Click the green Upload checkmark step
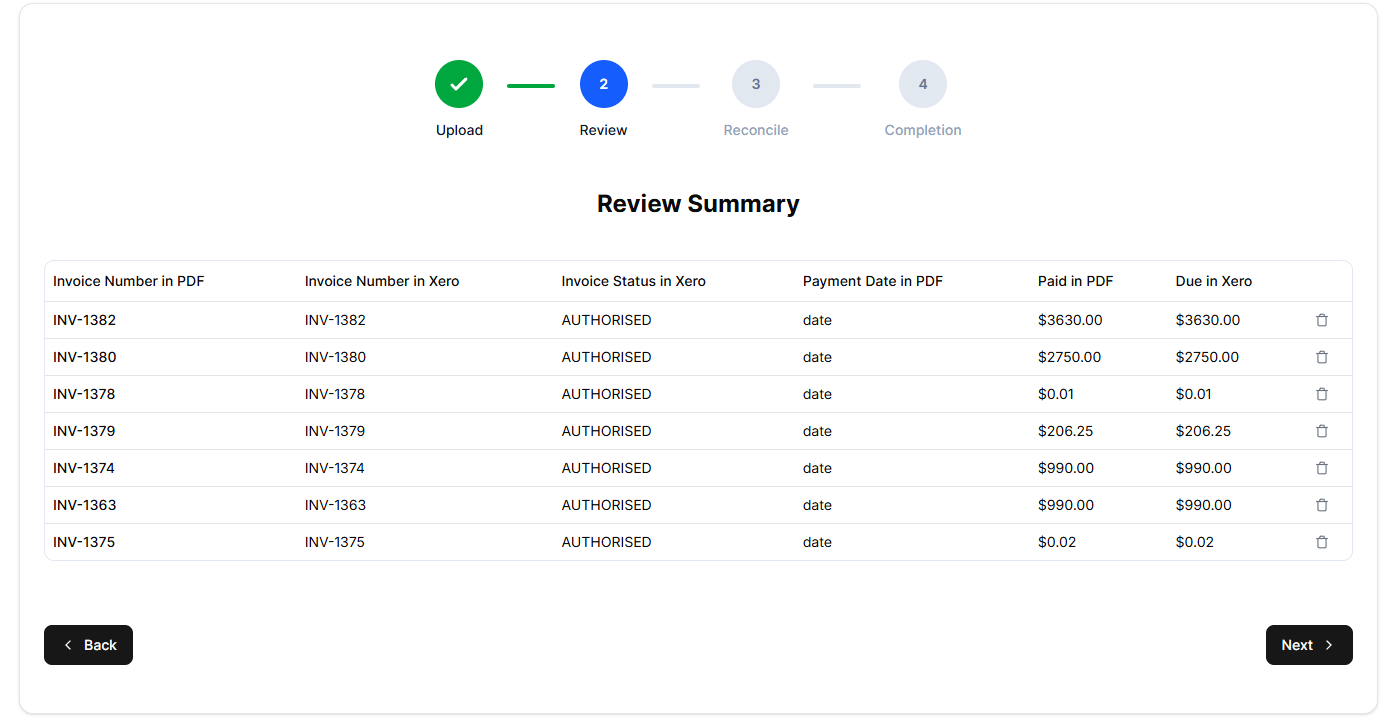Image resolution: width=1384 pixels, height=723 pixels. (x=459, y=84)
